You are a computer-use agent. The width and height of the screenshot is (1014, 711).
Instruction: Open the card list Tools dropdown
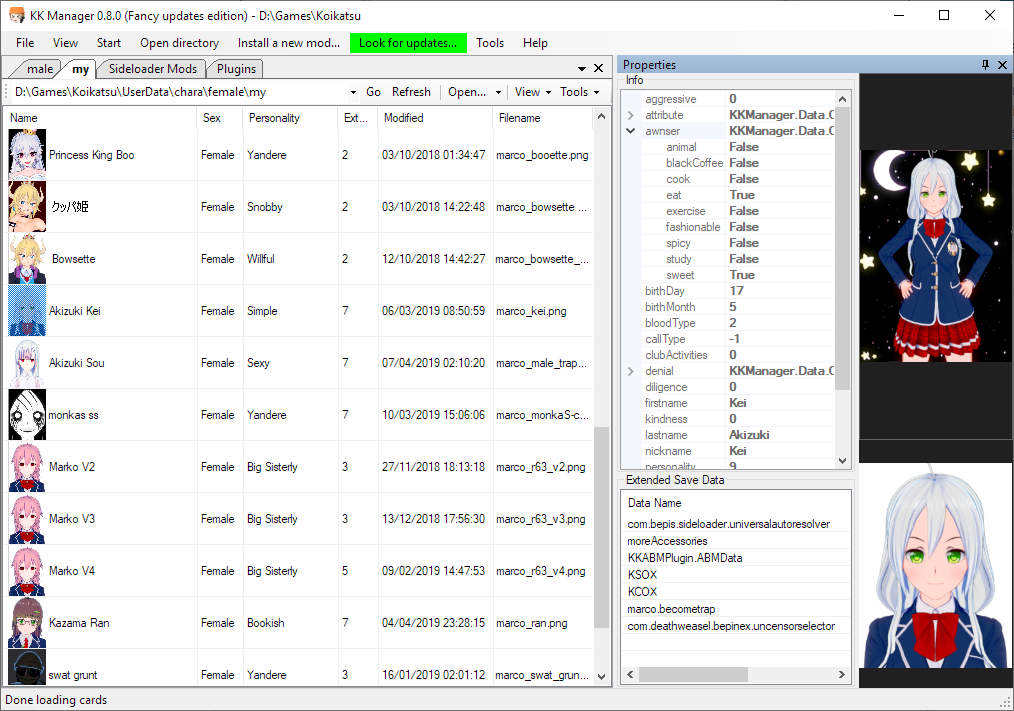click(579, 92)
